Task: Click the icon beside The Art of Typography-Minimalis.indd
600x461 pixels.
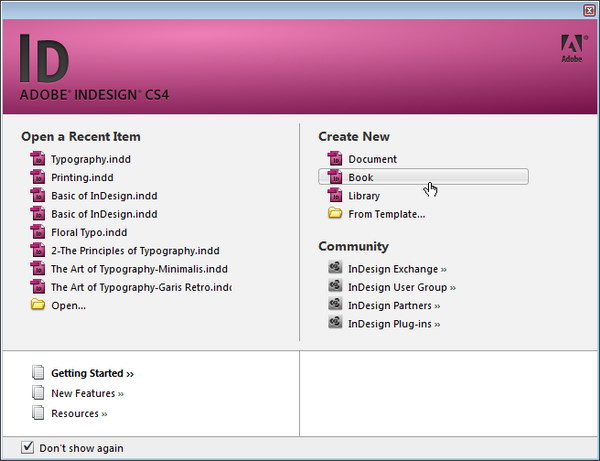Action: [38, 269]
